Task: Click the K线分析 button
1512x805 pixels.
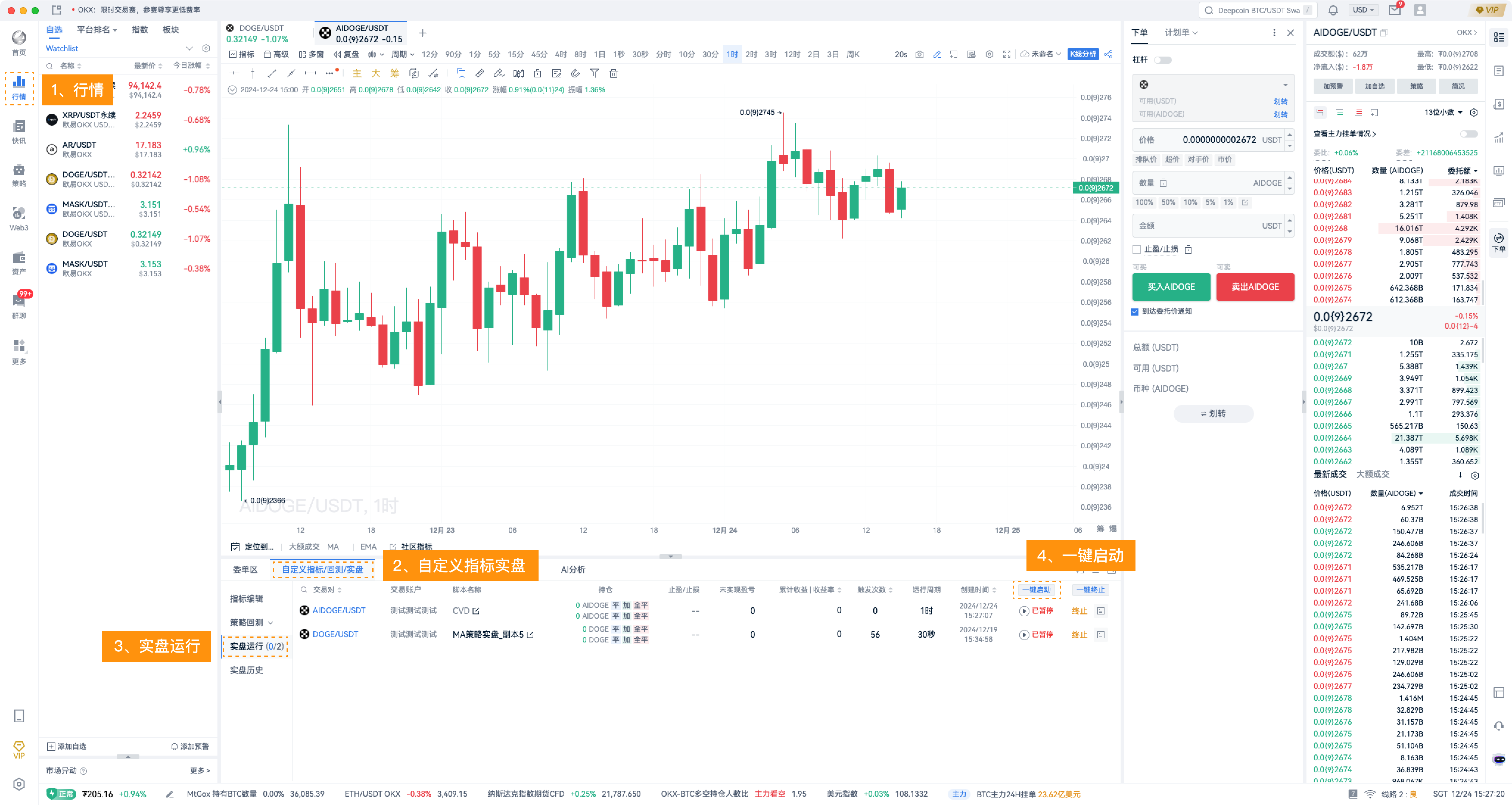Action: (x=1083, y=54)
